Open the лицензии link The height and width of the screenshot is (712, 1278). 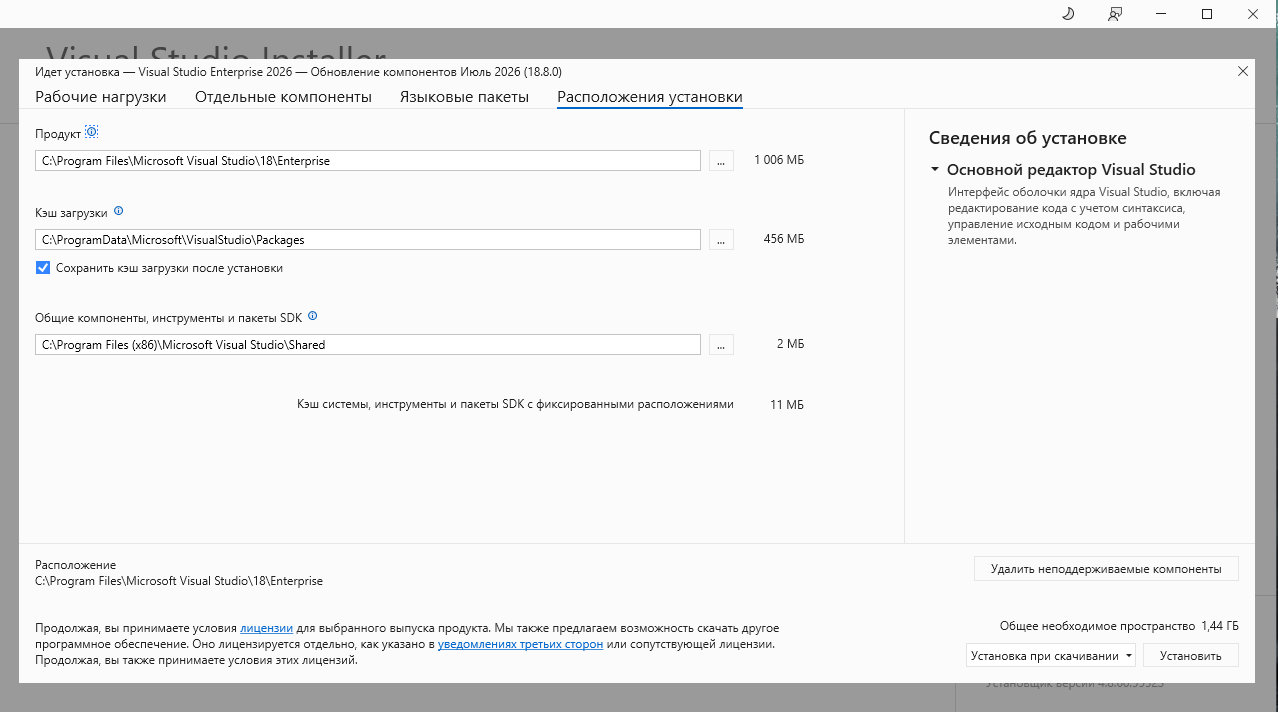click(267, 628)
